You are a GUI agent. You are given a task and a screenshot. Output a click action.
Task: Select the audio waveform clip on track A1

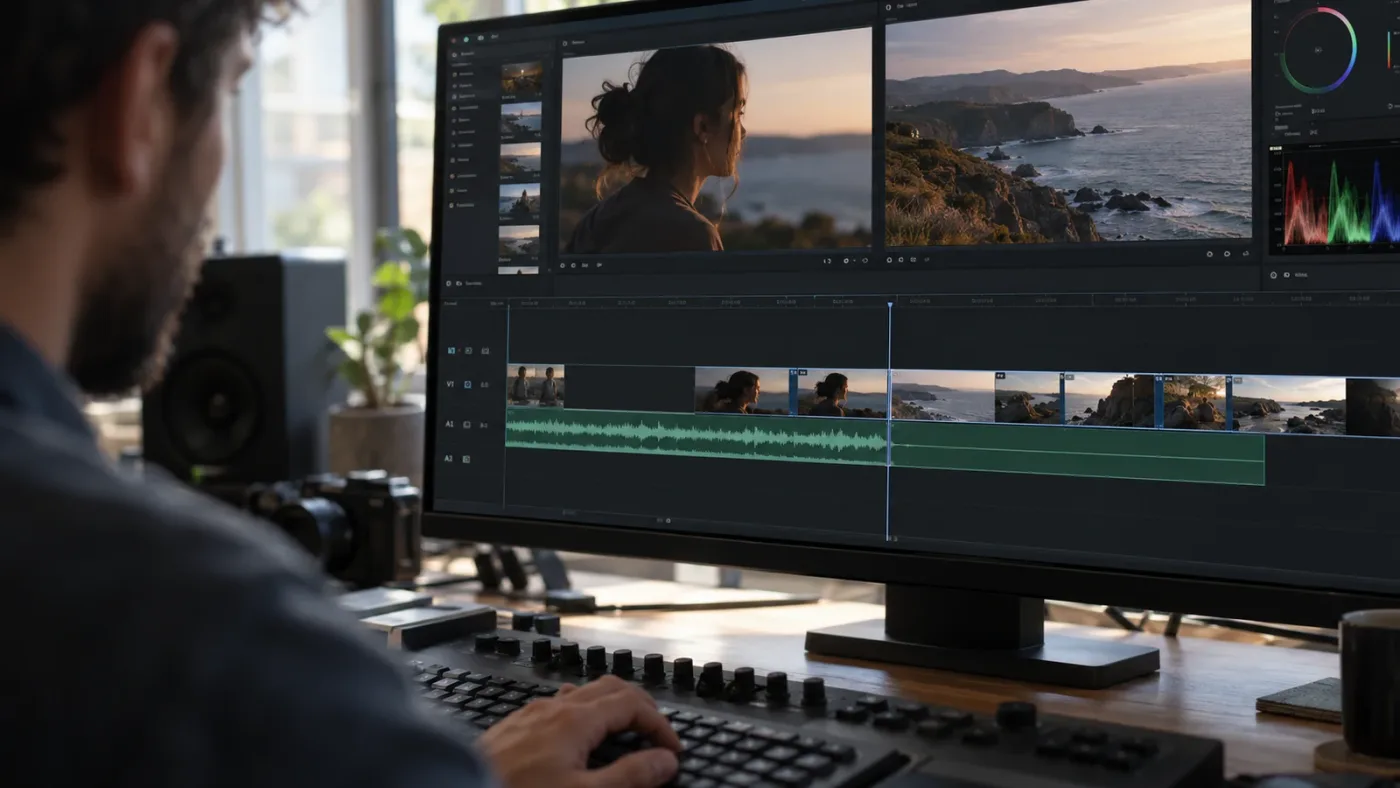[x=697, y=437]
